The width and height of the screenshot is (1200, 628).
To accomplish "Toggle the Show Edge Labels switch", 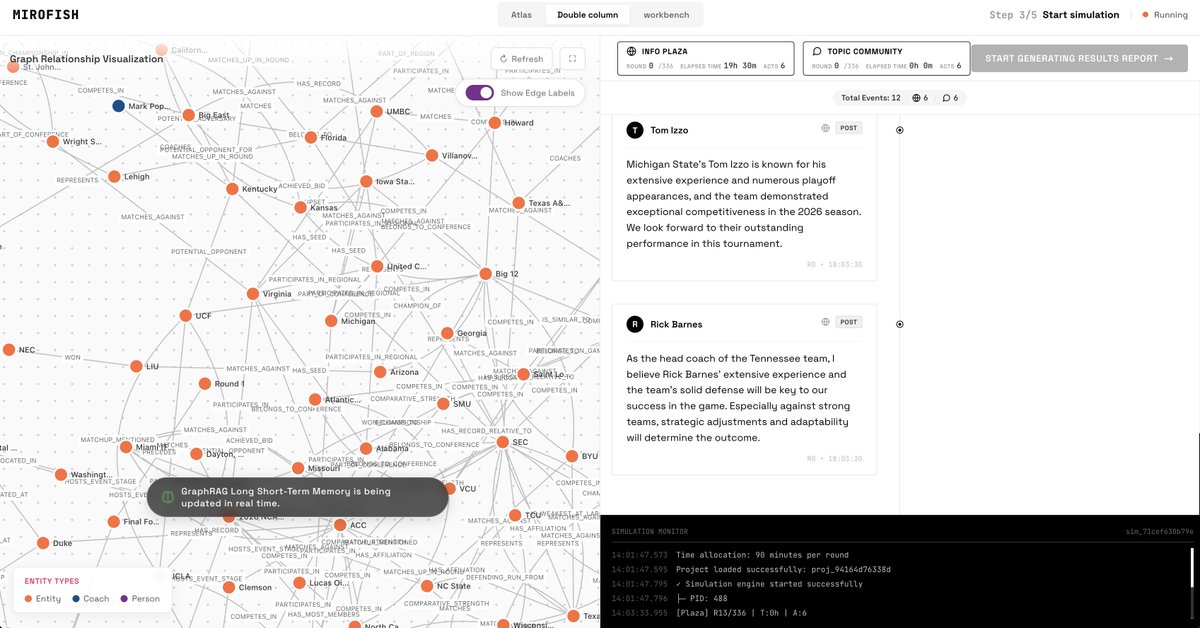I will [480, 93].
